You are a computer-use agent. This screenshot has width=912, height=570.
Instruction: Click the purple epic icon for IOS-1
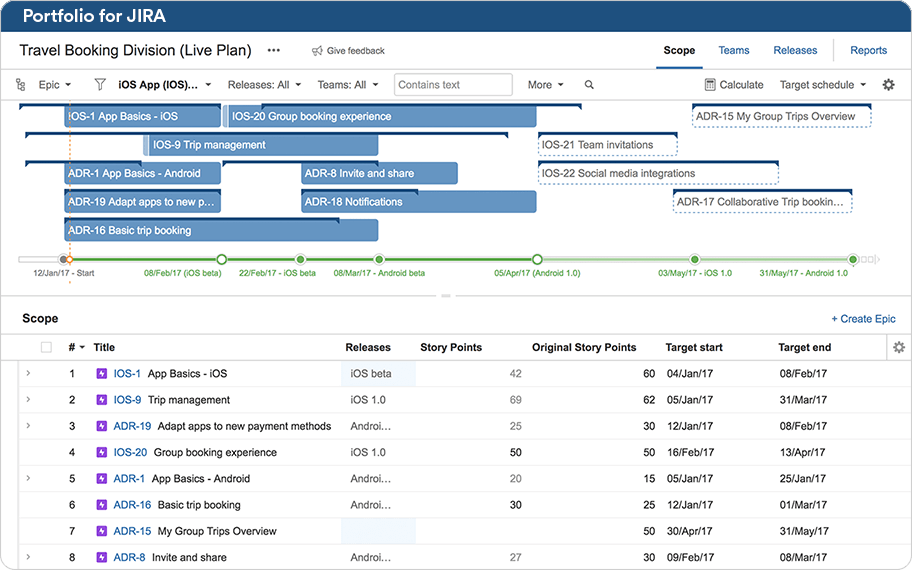[101, 374]
